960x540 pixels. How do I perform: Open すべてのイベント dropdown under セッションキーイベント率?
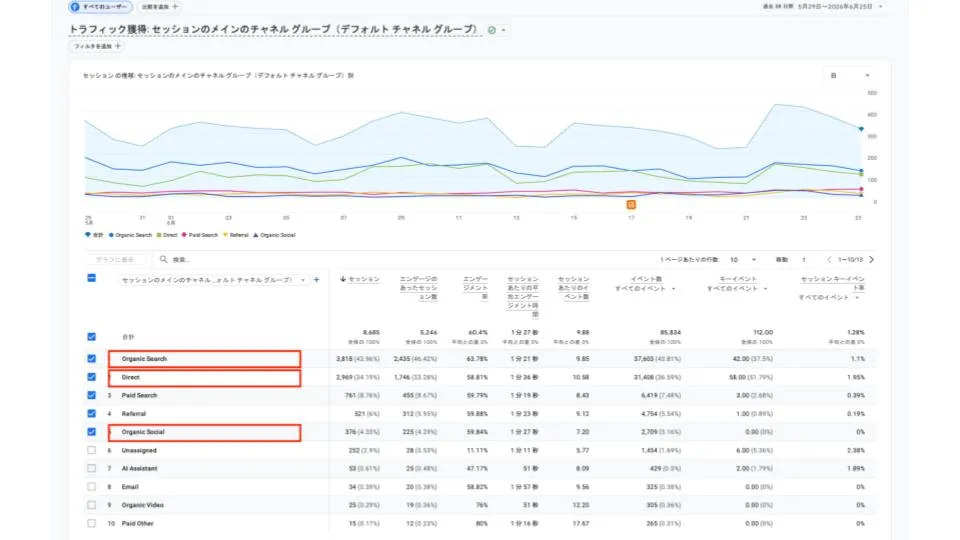828,298
